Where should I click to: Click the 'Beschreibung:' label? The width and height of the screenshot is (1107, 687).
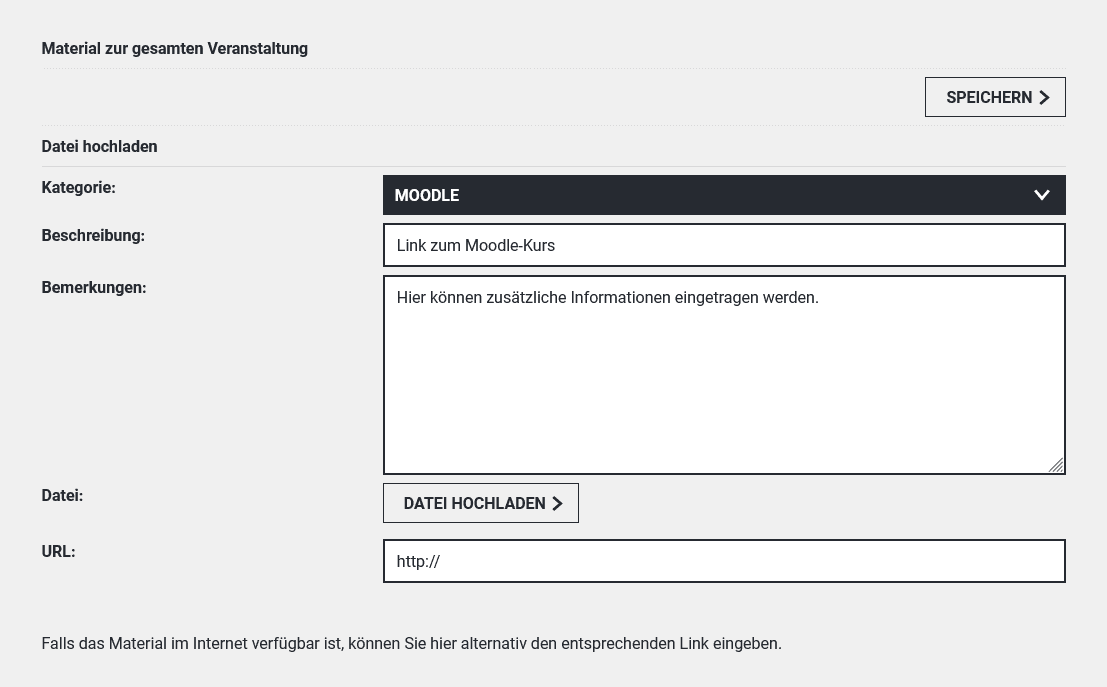click(93, 236)
